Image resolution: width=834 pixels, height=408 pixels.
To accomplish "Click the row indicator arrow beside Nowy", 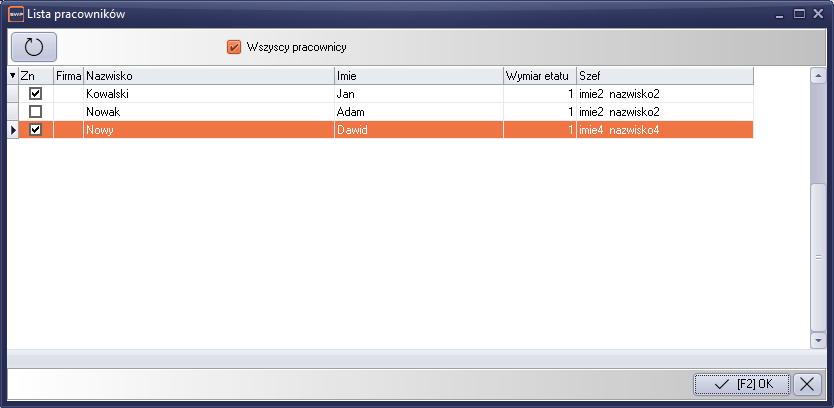I will pyautogui.click(x=12, y=130).
